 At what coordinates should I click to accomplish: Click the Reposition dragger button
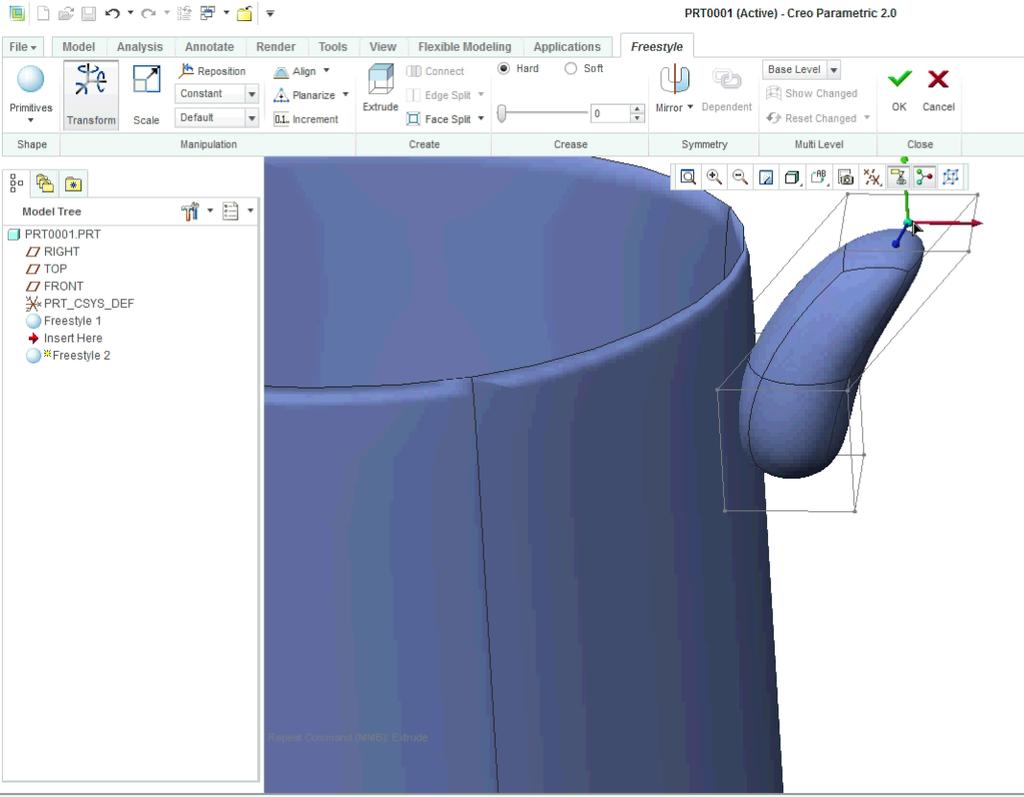point(212,71)
